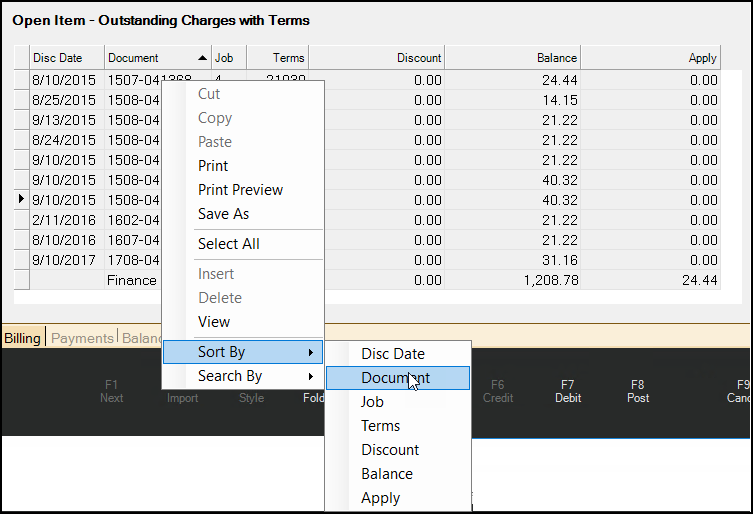Click the F1 Next function key
753x514 pixels.
112,391
